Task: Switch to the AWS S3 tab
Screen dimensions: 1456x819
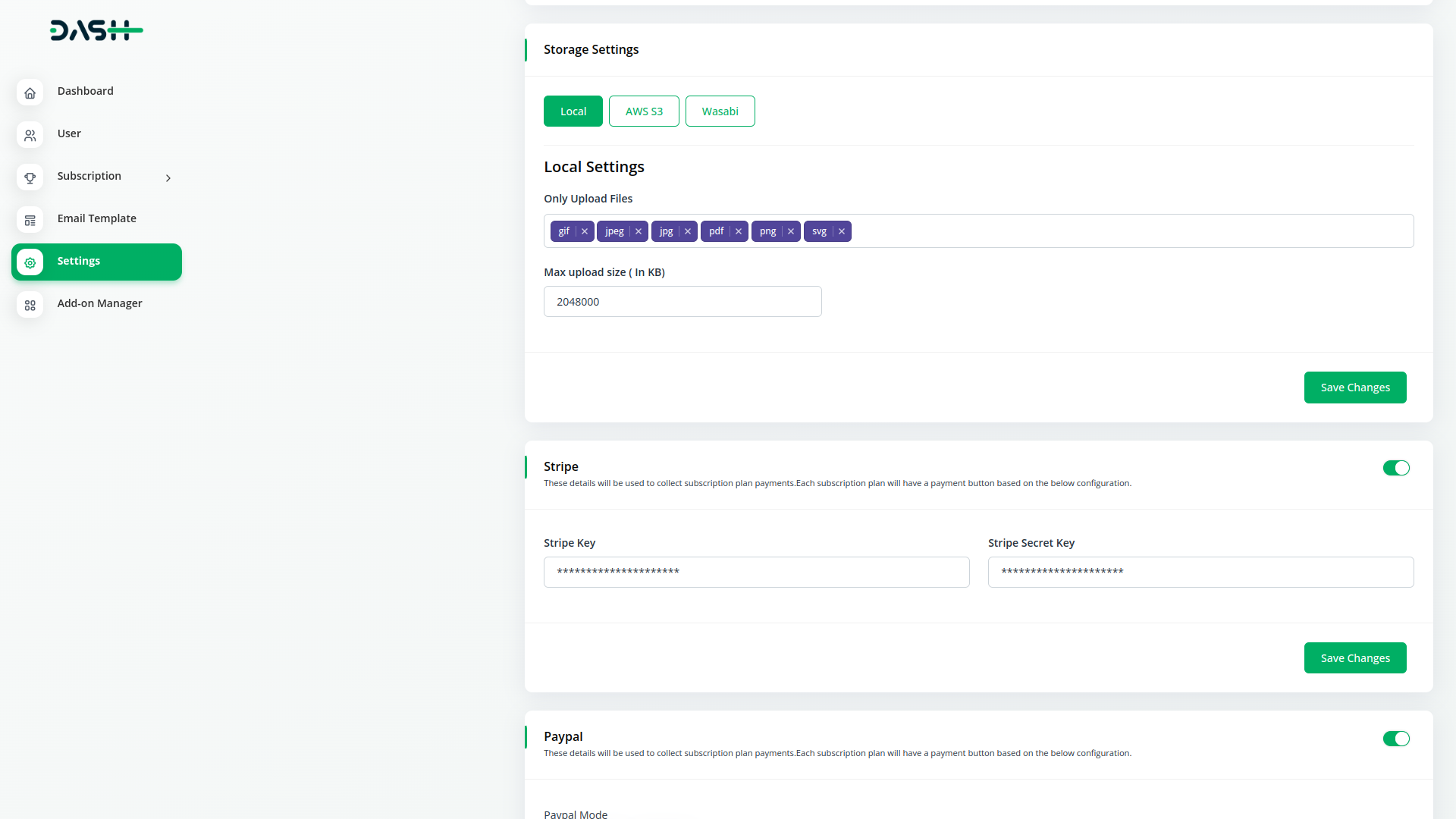Action: [x=643, y=111]
